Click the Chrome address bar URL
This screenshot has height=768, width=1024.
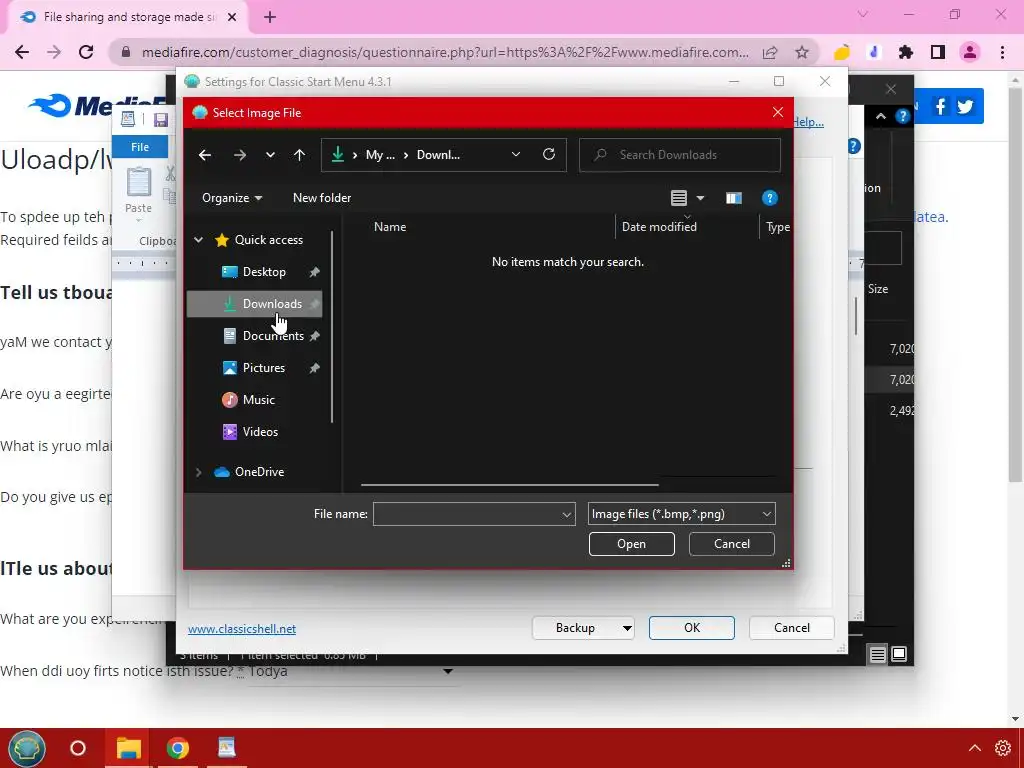click(445, 52)
